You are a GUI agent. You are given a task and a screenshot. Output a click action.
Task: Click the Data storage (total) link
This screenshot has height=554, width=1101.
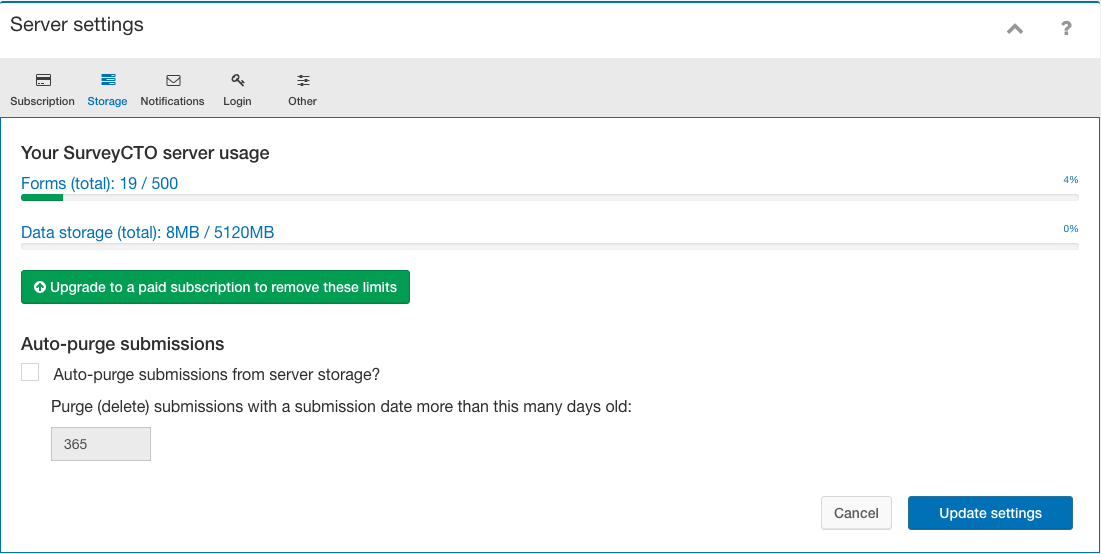[x=147, y=232]
